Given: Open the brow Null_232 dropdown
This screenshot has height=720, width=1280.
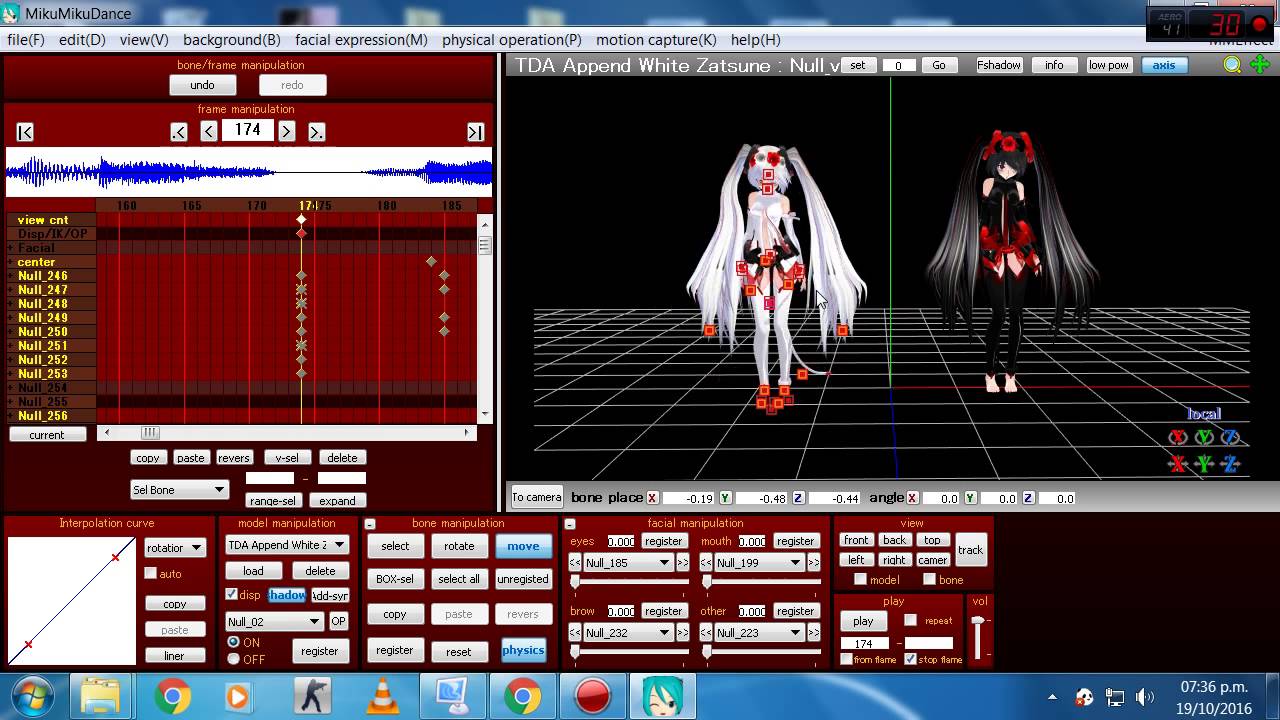Looking at the screenshot, I should click(627, 633).
